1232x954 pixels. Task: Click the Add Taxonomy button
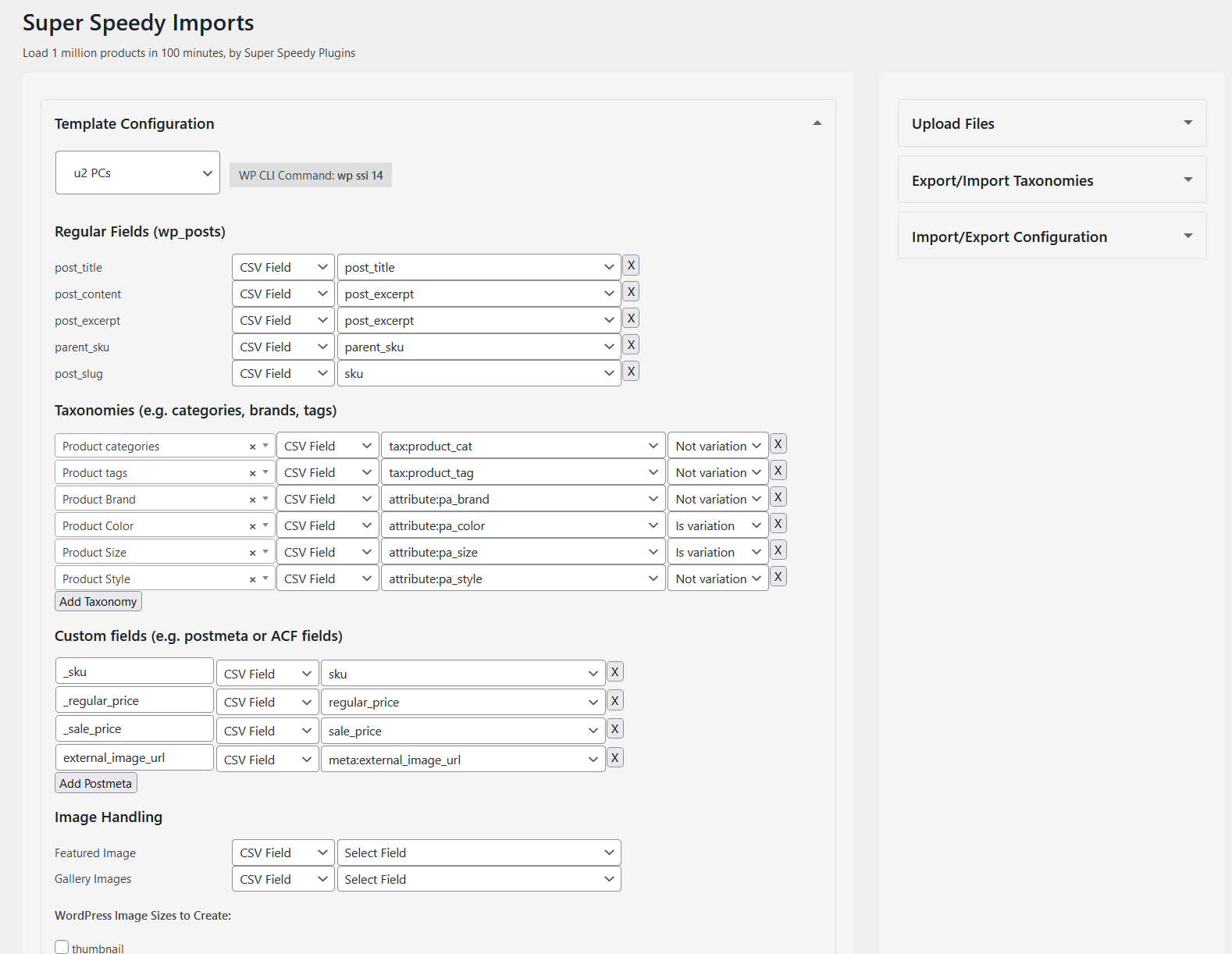point(98,601)
